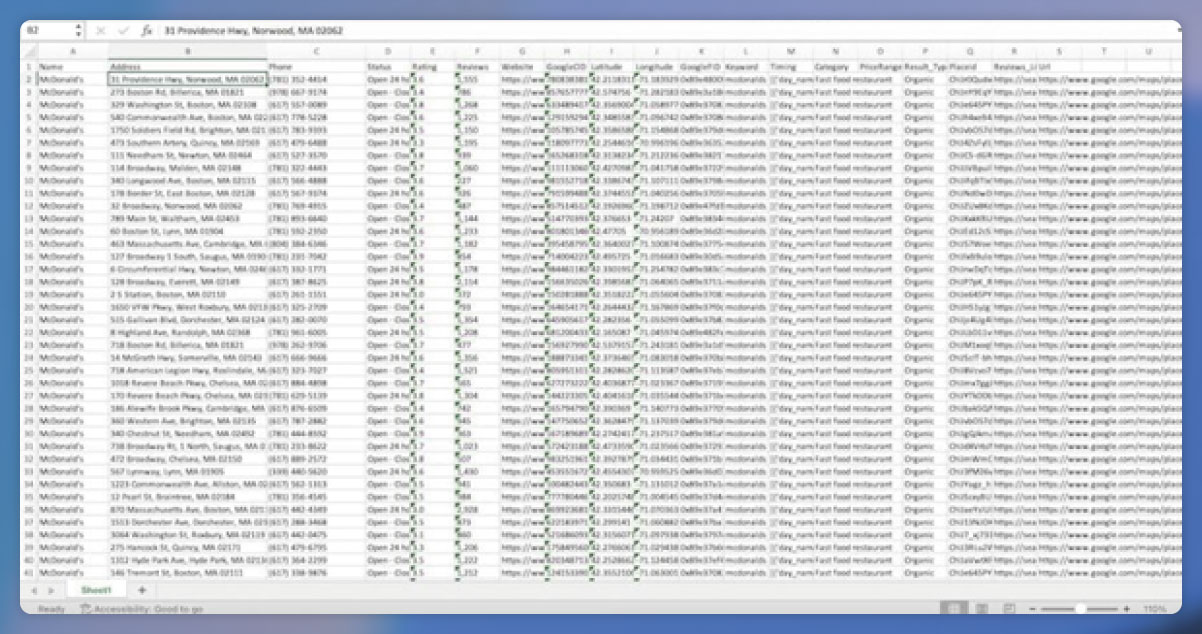1202x634 pixels.
Task: Click the Placeid header cell
Action: point(970,66)
